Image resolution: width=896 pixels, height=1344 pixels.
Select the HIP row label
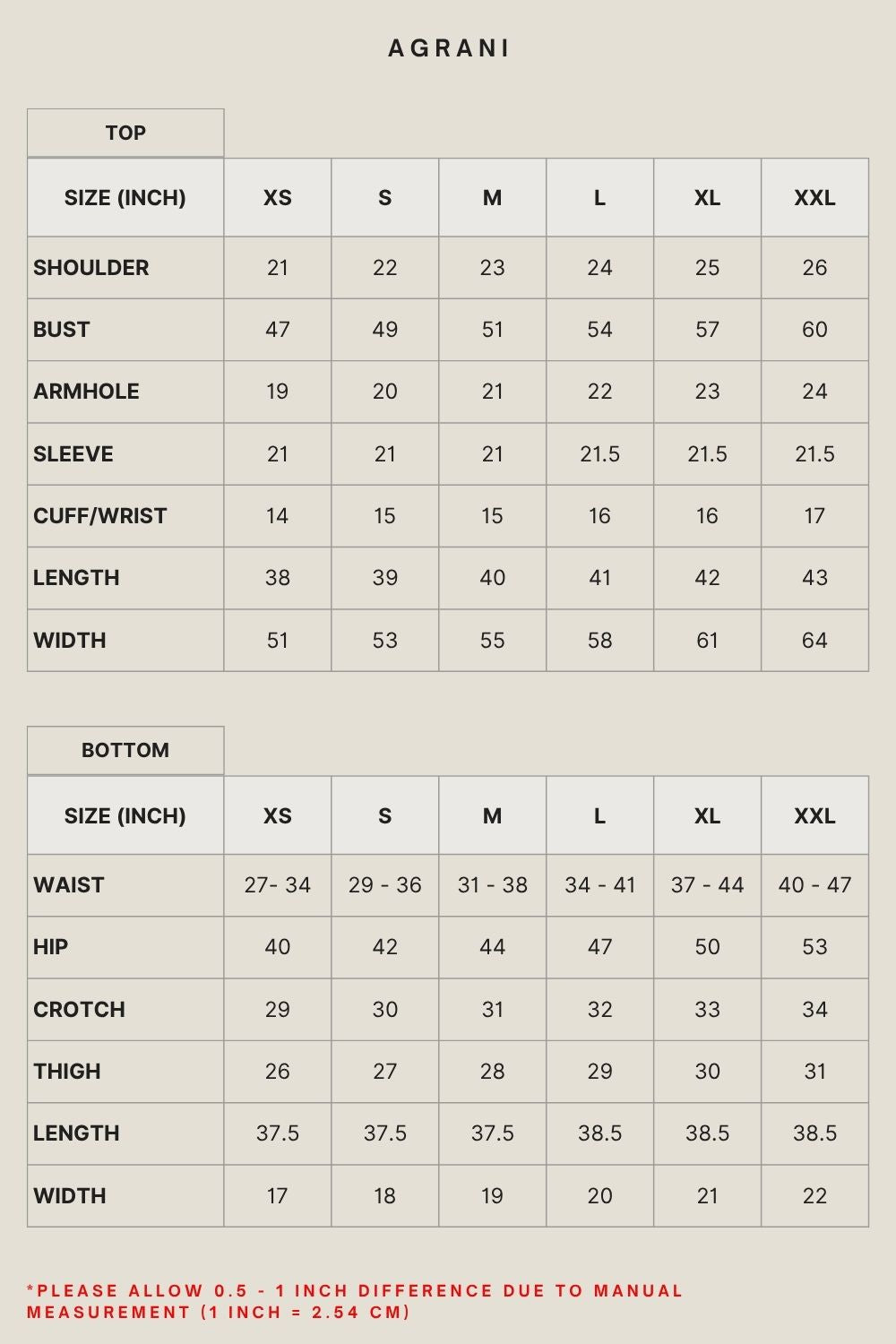(51, 947)
